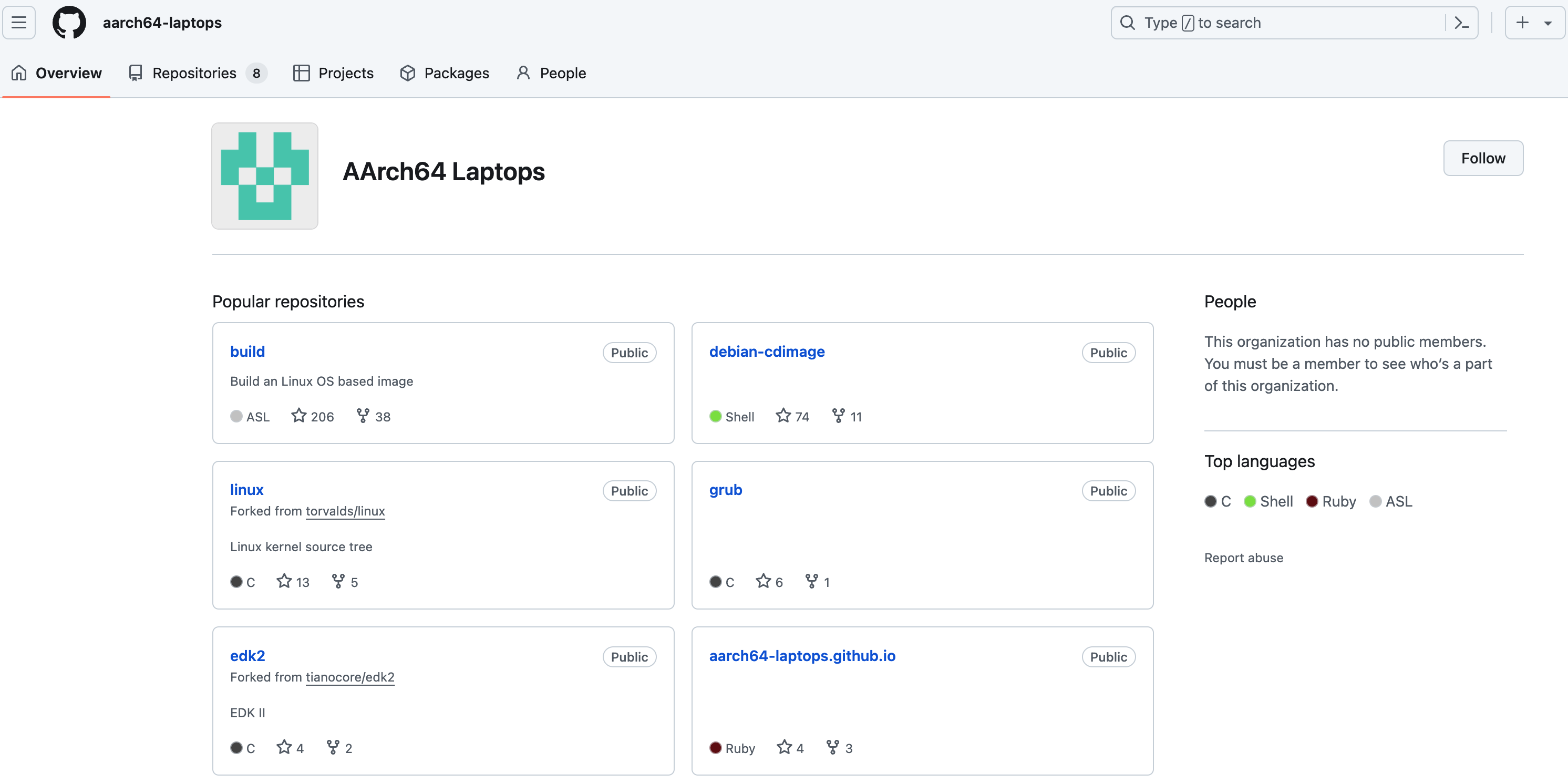Image resolution: width=1568 pixels, height=784 pixels.
Task: Click the AArch64 Laptops avatar image
Action: click(265, 176)
